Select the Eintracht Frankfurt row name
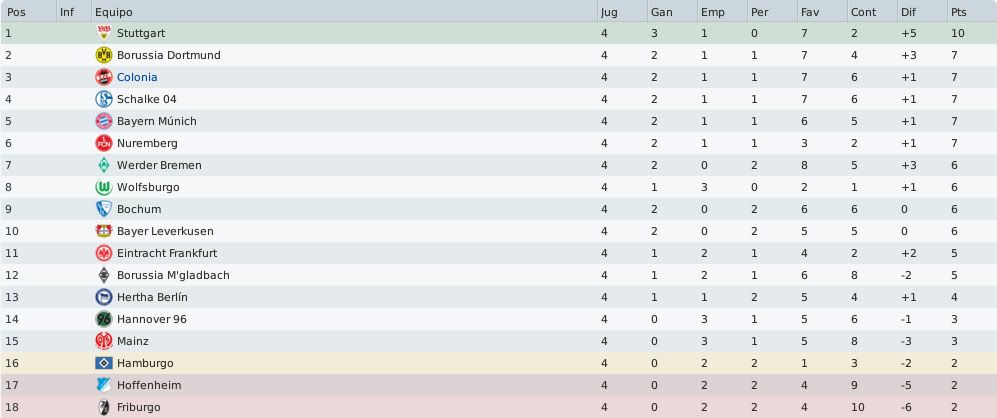997x418 pixels. (167, 253)
